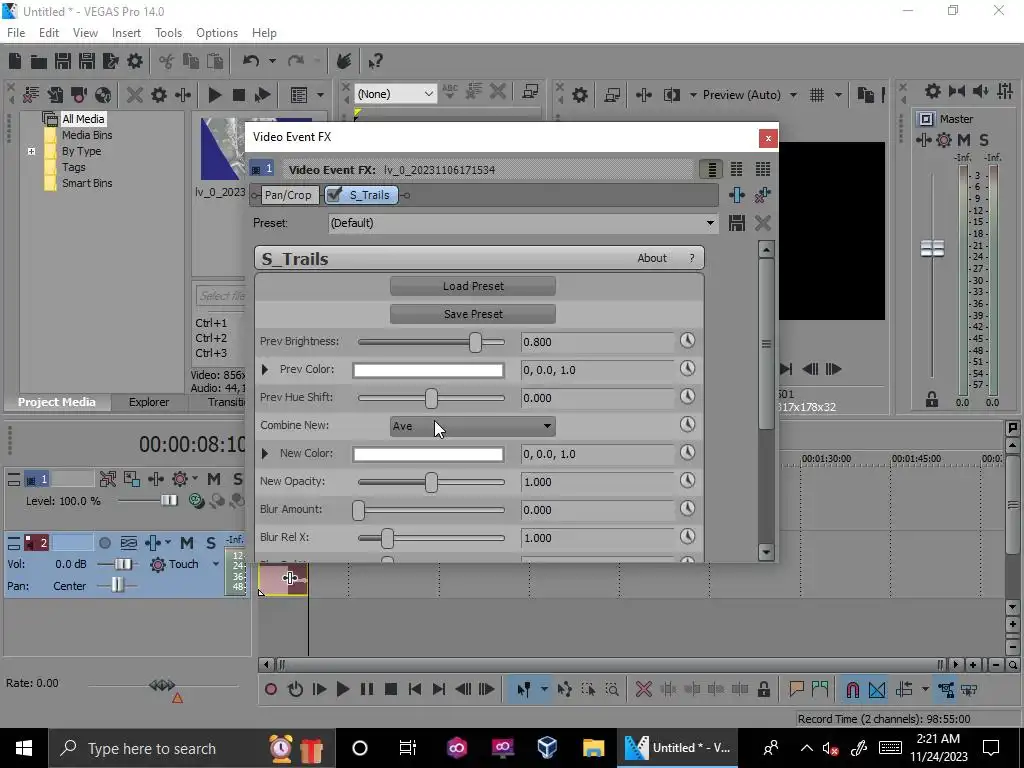Open the Preset (Default) dropdown
This screenshot has height=768, width=1024.
click(523, 223)
